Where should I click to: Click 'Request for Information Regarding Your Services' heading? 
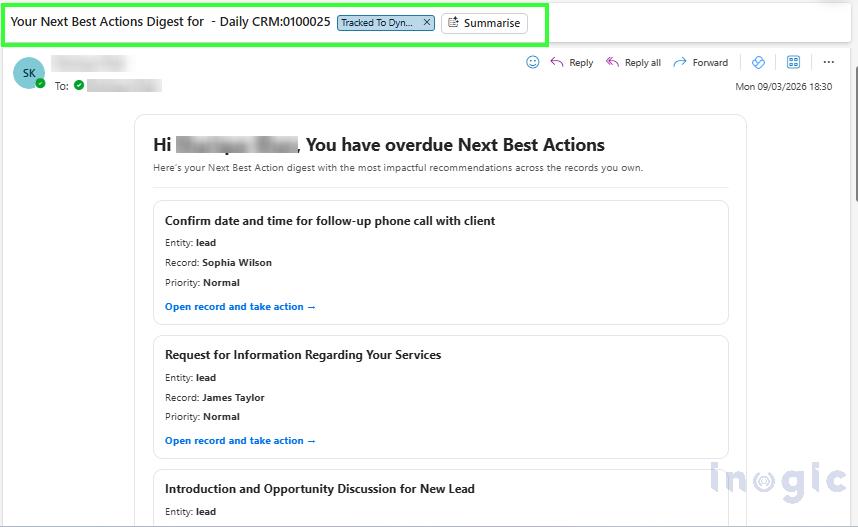tap(303, 355)
